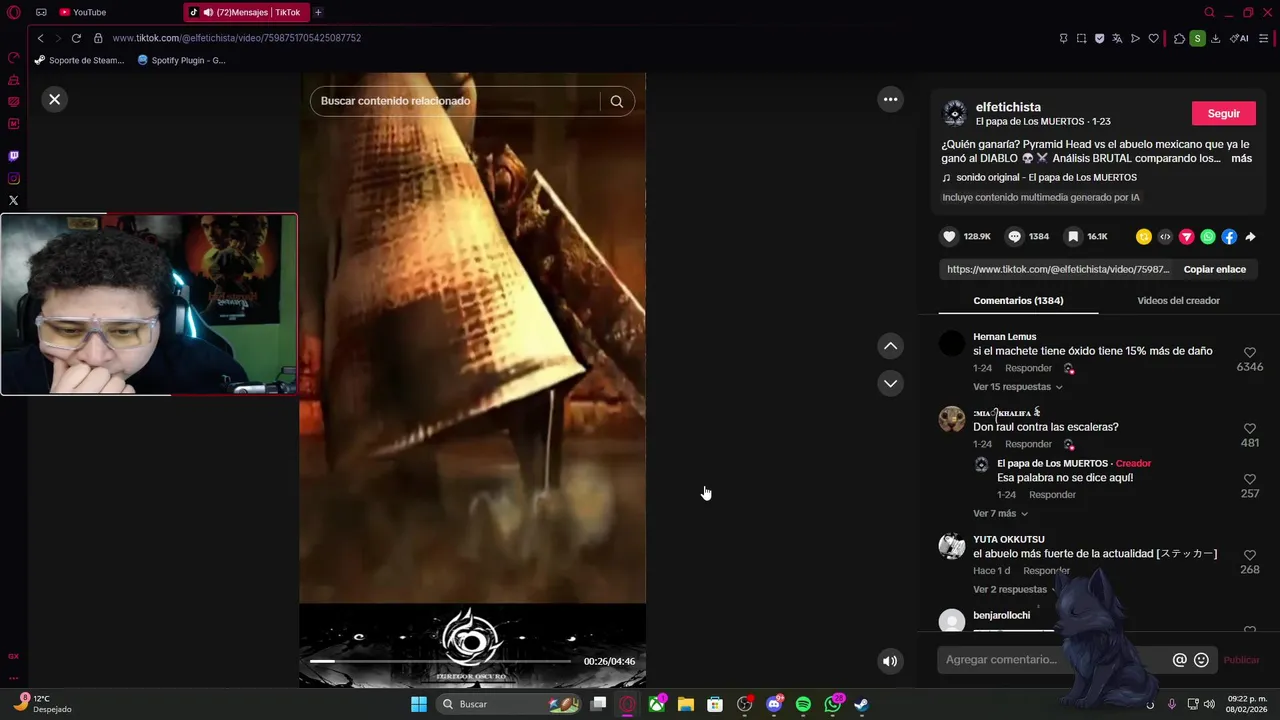Click the search magnifier in related content bar
Image resolution: width=1280 pixels, height=720 pixels.
click(x=617, y=101)
